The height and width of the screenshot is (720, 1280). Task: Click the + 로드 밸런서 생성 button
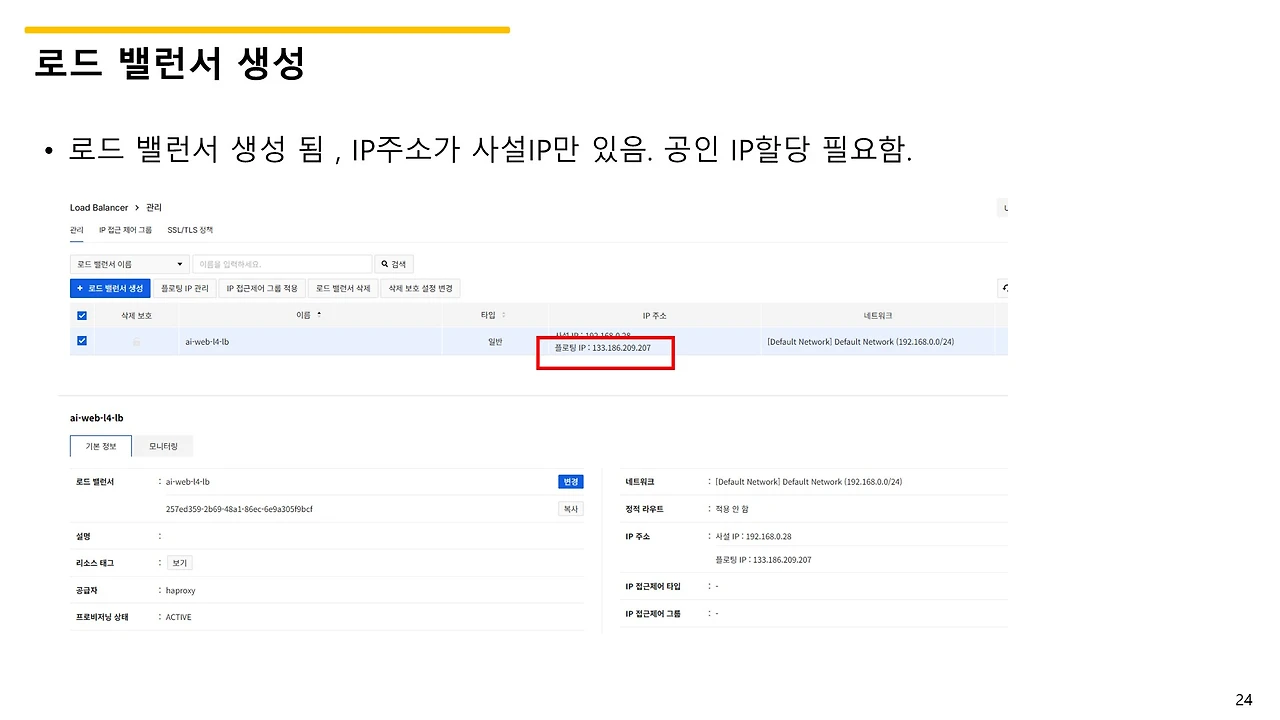[110, 288]
